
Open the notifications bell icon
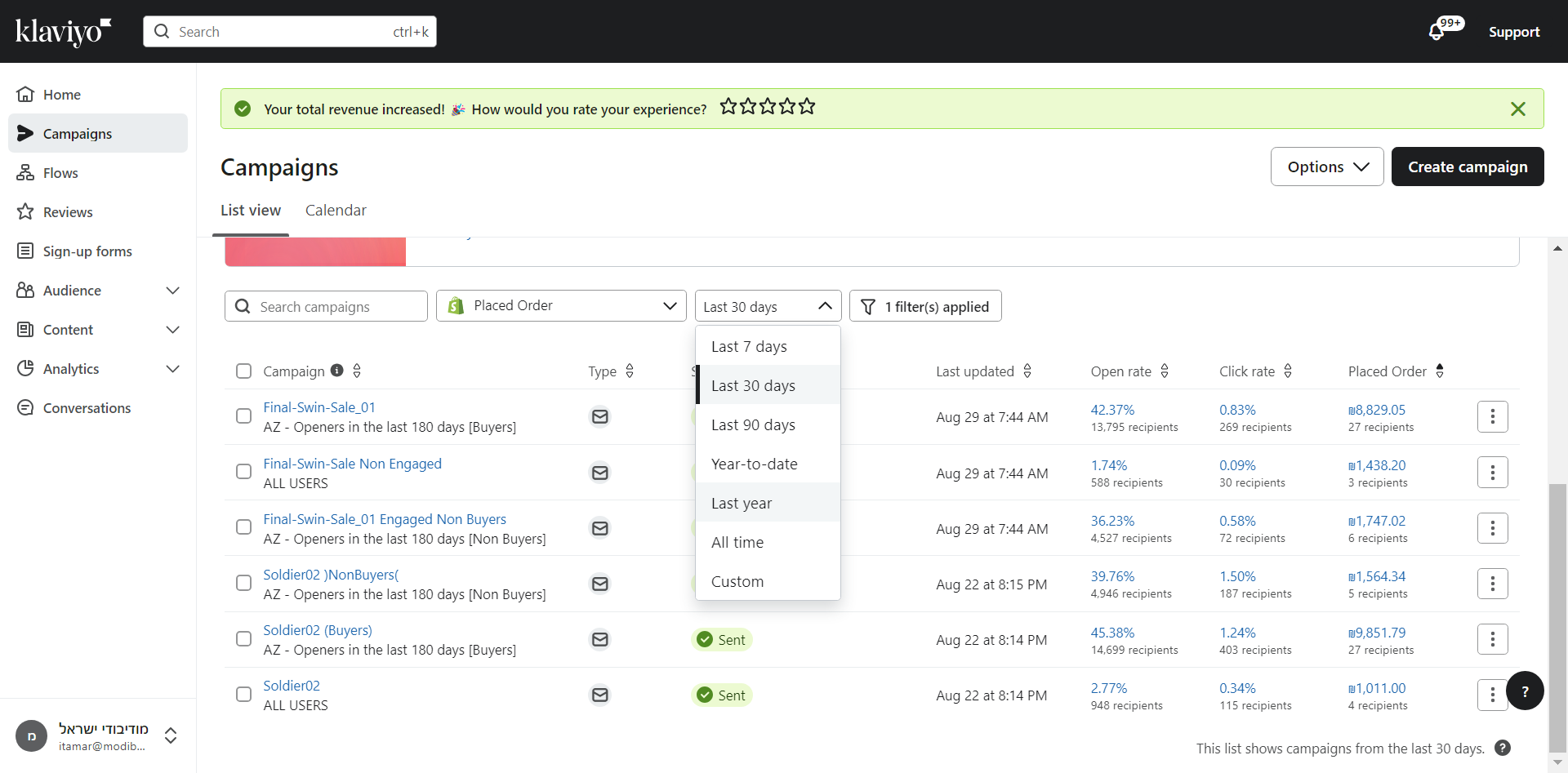click(x=1437, y=32)
